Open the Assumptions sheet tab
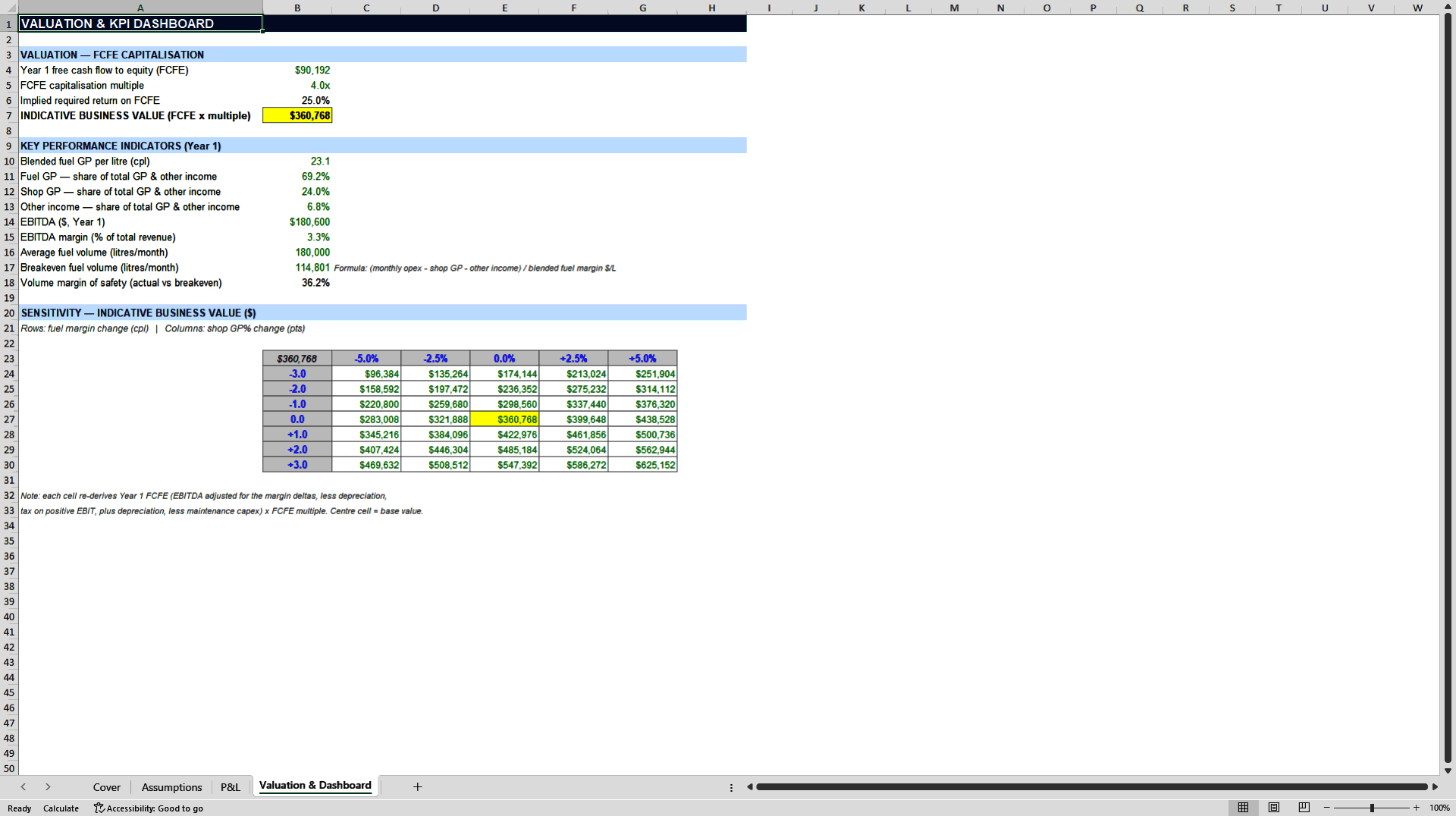1456x816 pixels. (171, 787)
